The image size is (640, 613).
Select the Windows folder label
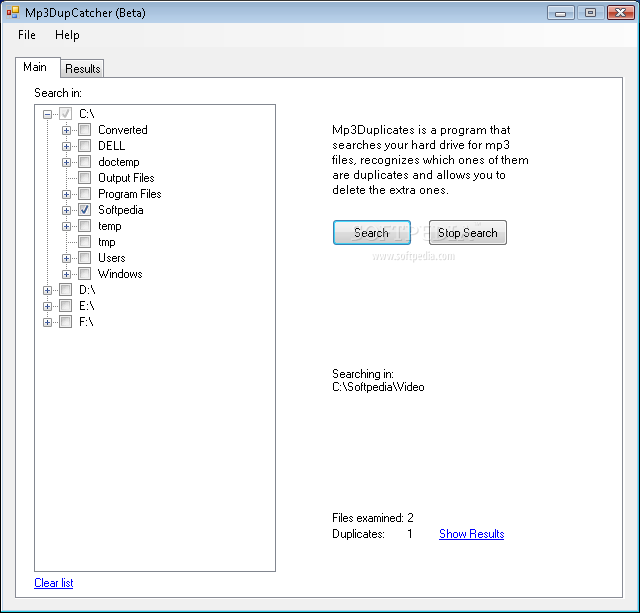120,274
